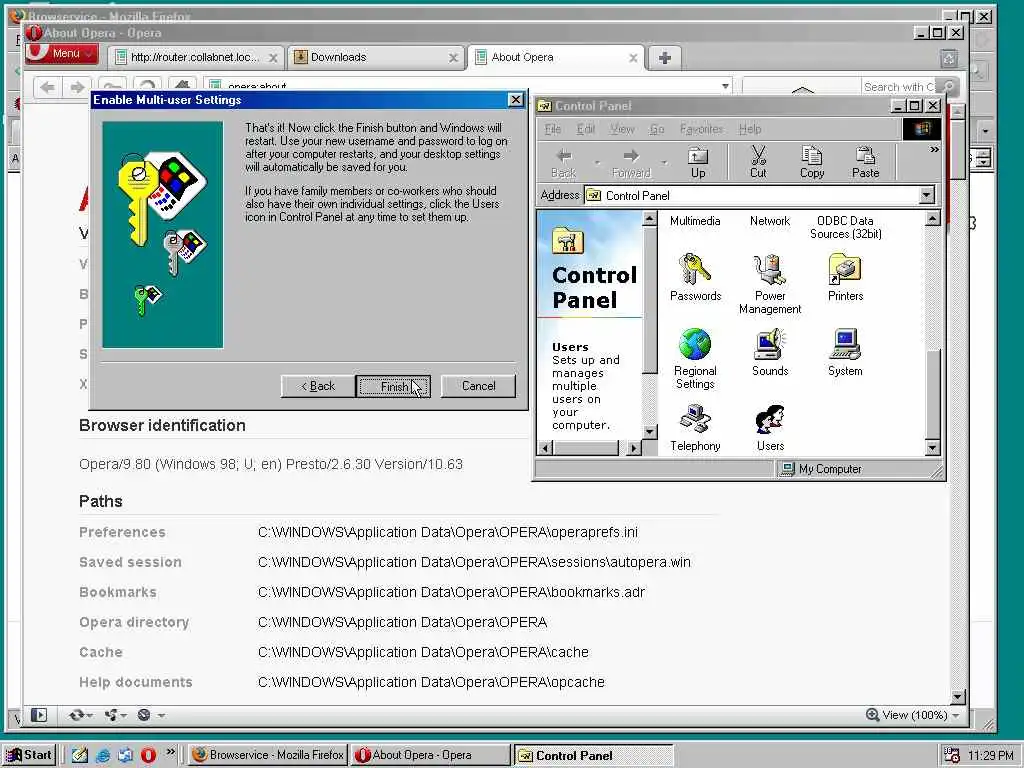The image size is (1024, 768).
Task: Click Outlook Express quick launch icon
Action: (x=125, y=755)
